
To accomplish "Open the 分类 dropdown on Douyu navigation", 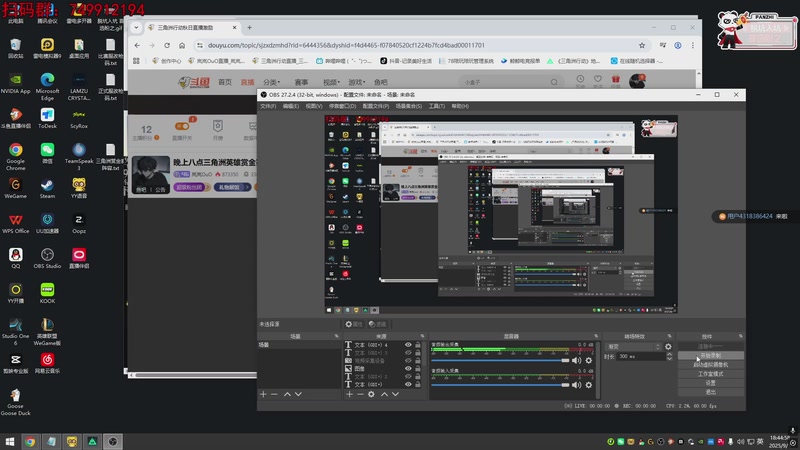I will [272, 83].
